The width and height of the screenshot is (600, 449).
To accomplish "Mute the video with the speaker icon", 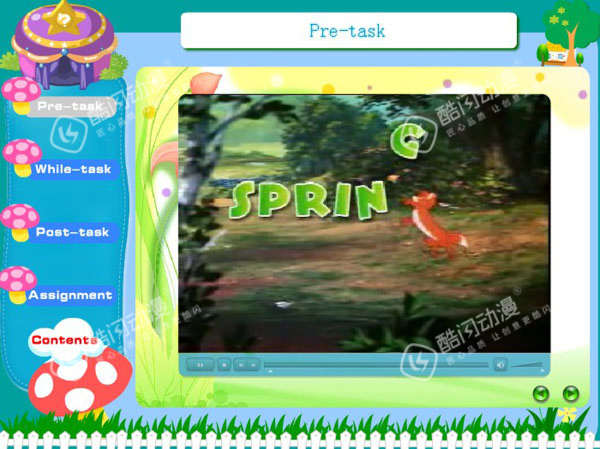I will (x=500, y=365).
